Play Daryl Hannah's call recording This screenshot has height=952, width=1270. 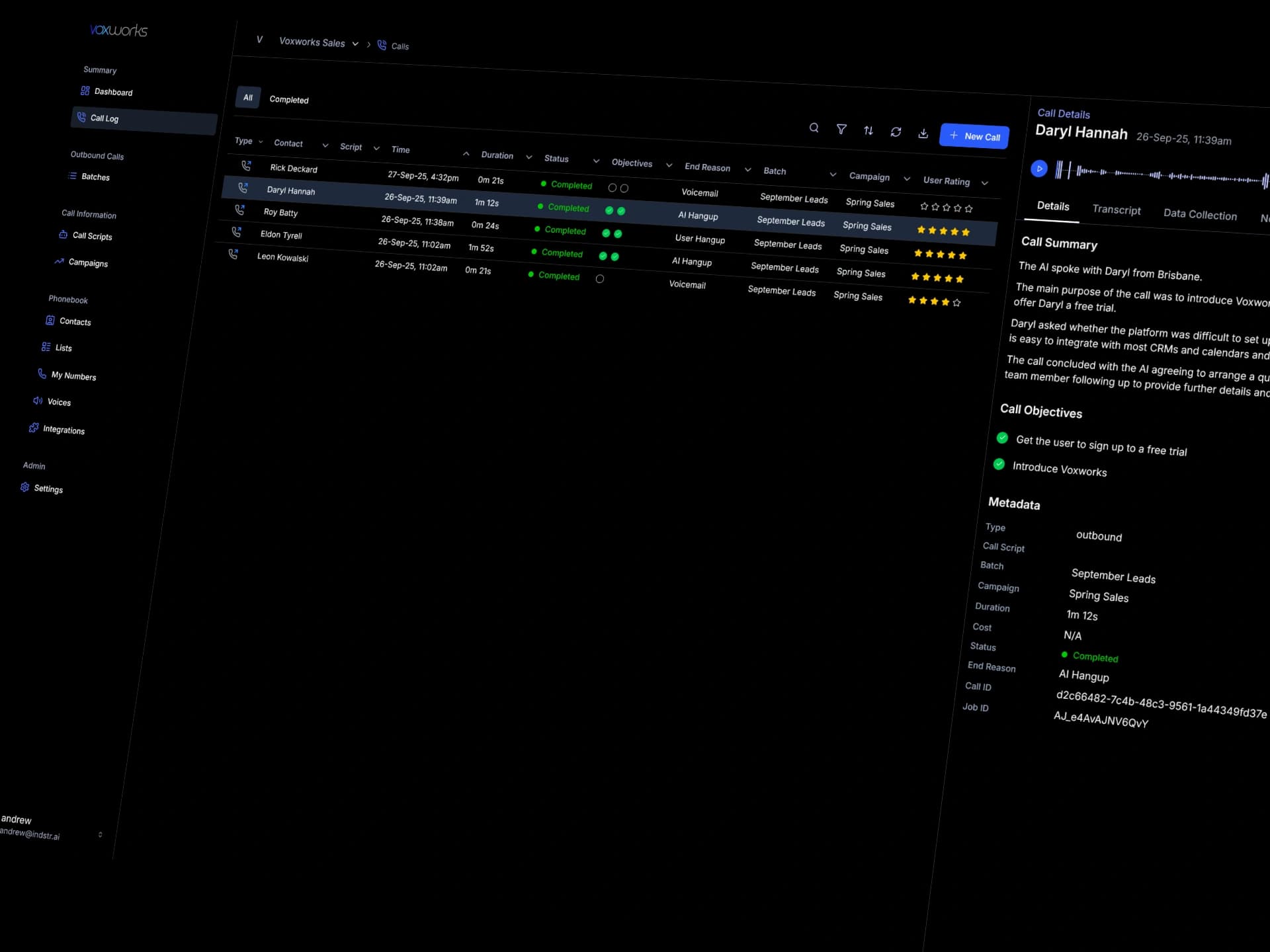point(1039,169)
